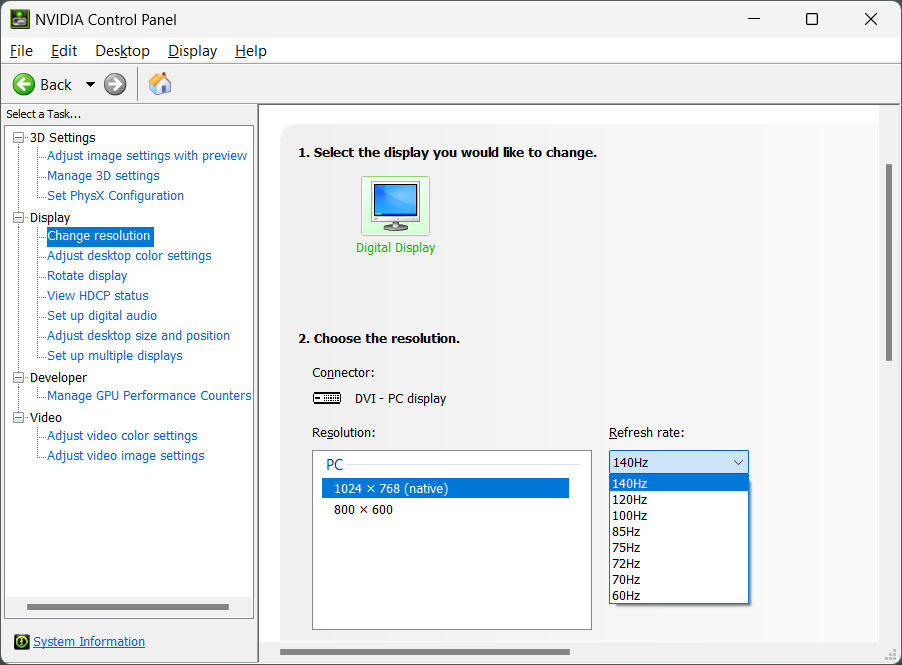
Task: Maximize the NVIDIA Control Panel window
Action: coord(812,19)
